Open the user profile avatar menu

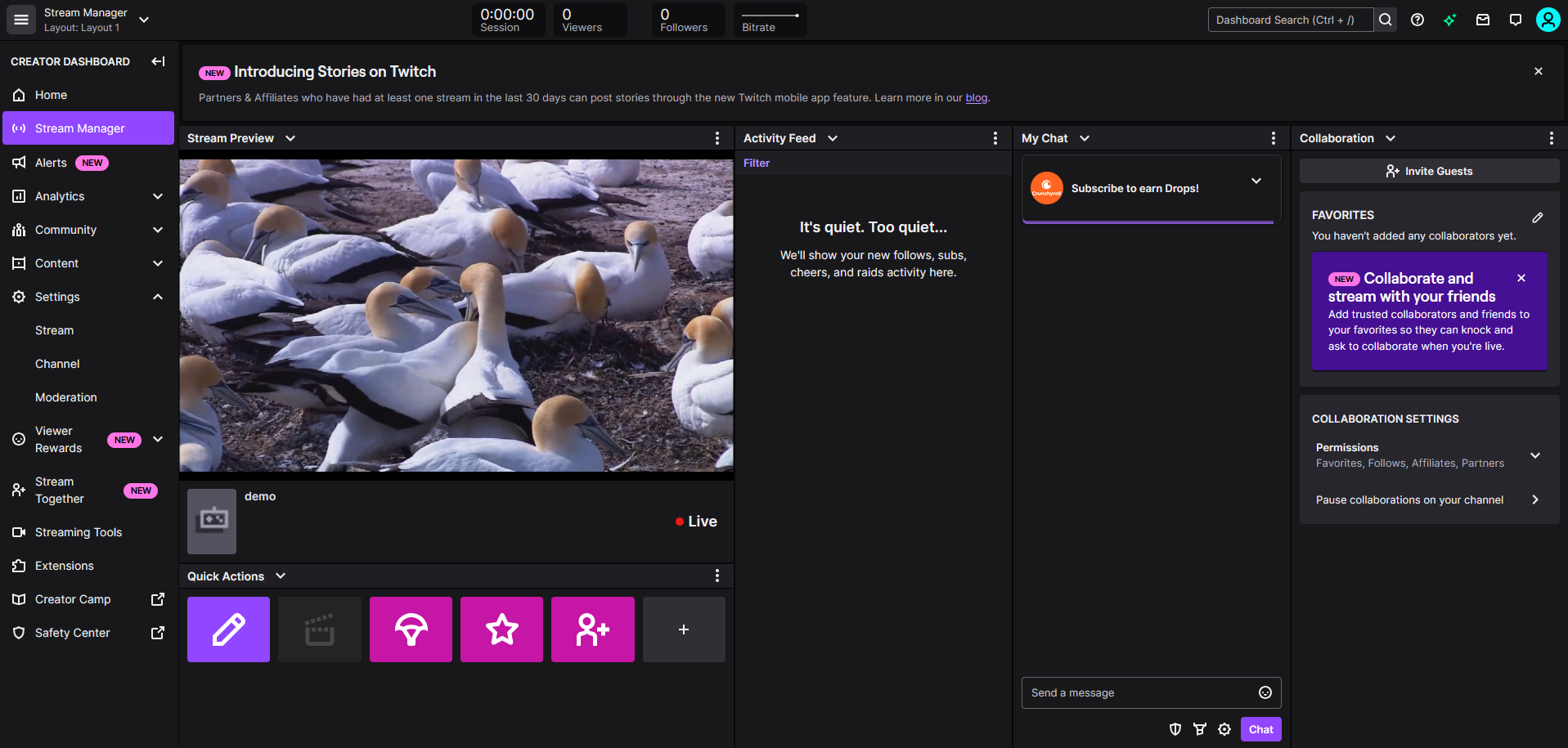(x=1548, y=20)
